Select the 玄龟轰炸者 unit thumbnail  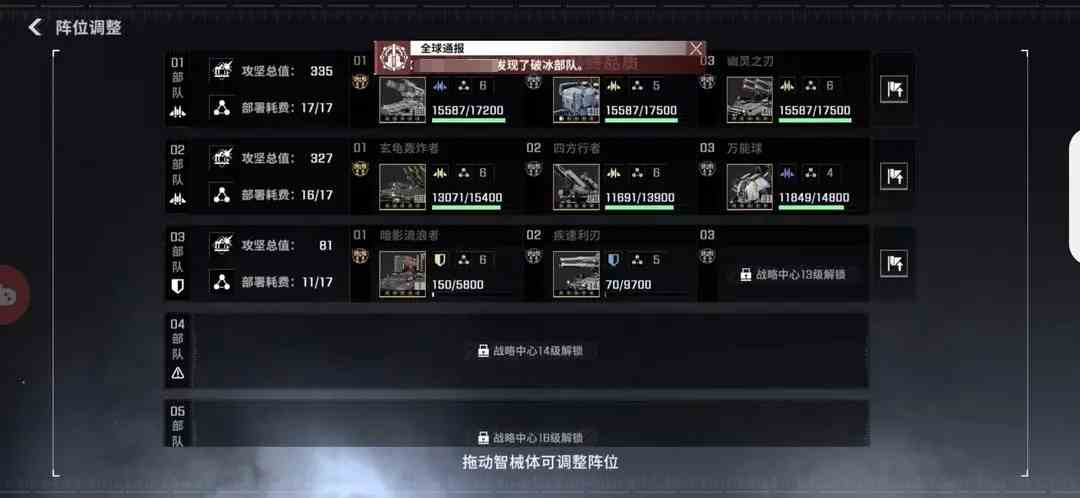[402, 187]
